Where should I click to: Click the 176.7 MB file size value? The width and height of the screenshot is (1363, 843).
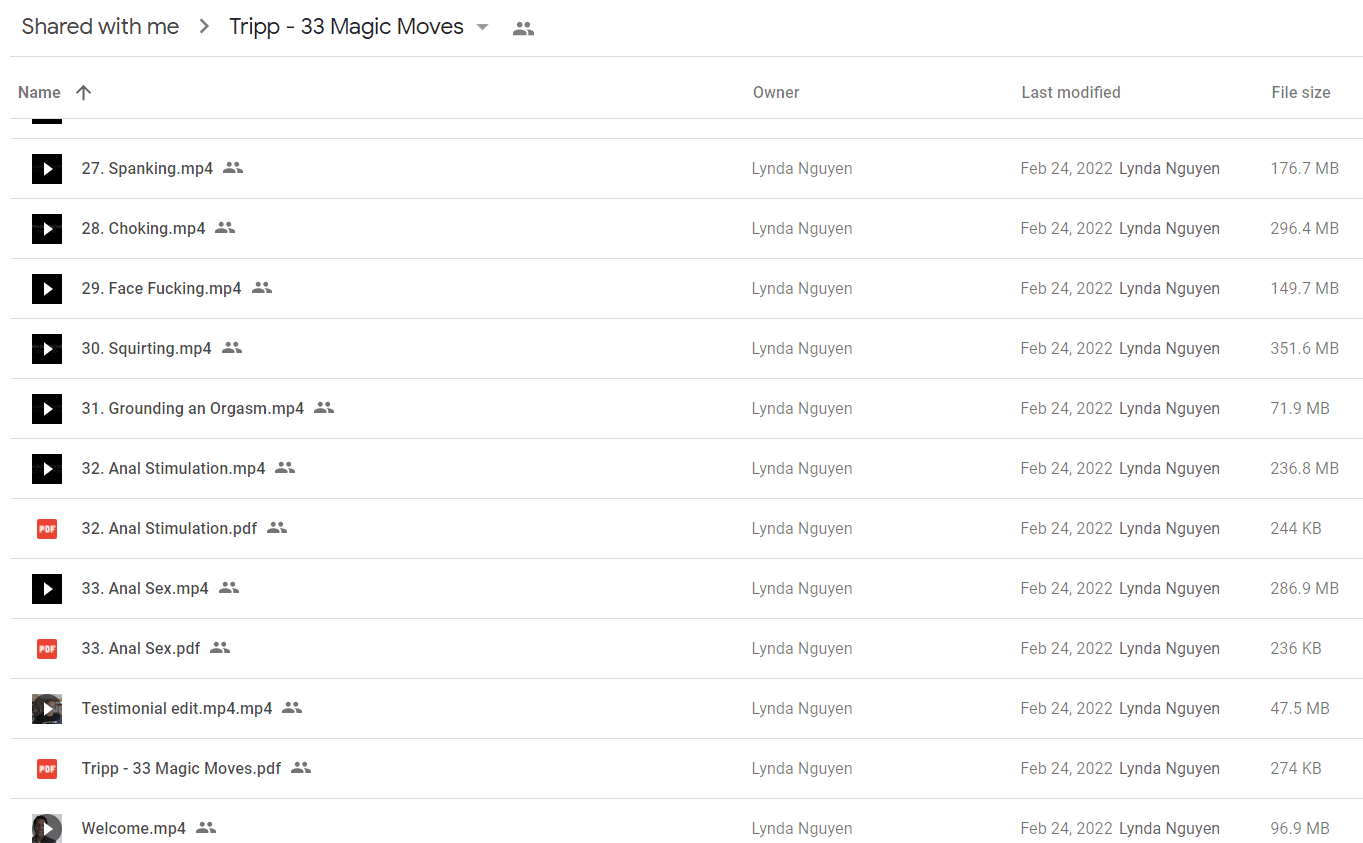pyautogui.click(x=1304, y=168)
